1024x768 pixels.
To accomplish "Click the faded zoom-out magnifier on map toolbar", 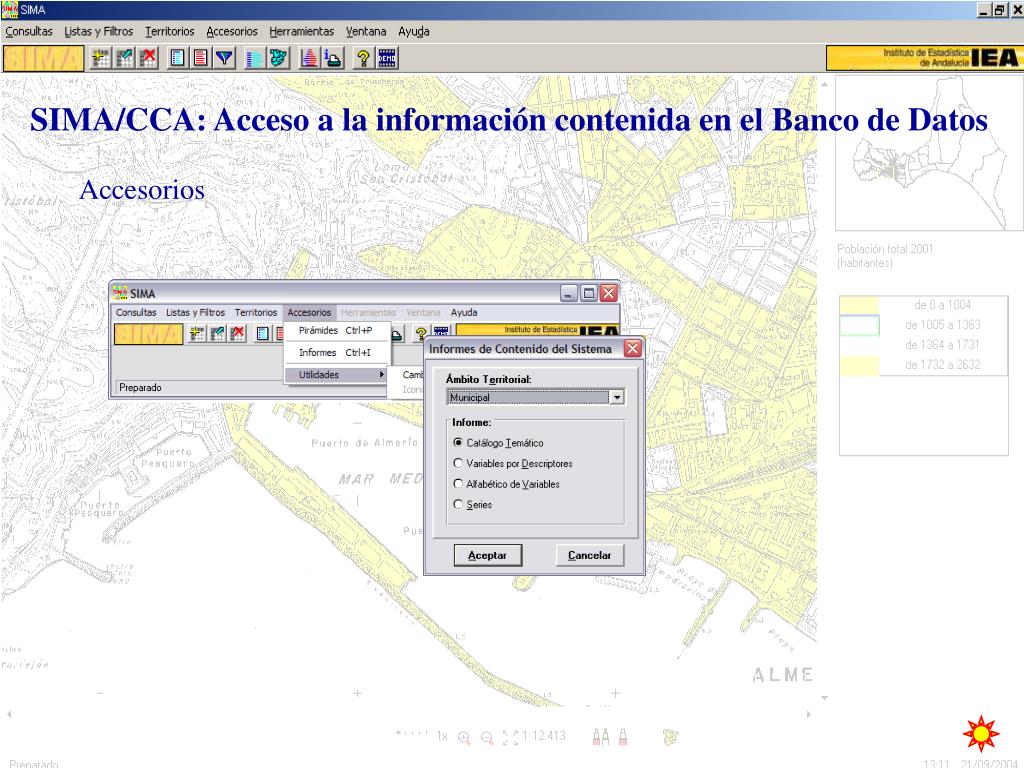I will [487, 737].
